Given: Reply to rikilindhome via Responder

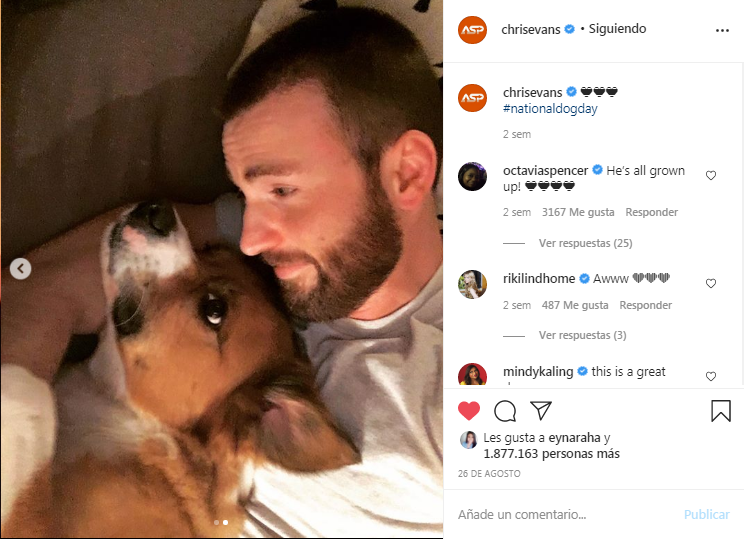Looking at the screenshot, I should pyautogui.click(x=645, y=305).
